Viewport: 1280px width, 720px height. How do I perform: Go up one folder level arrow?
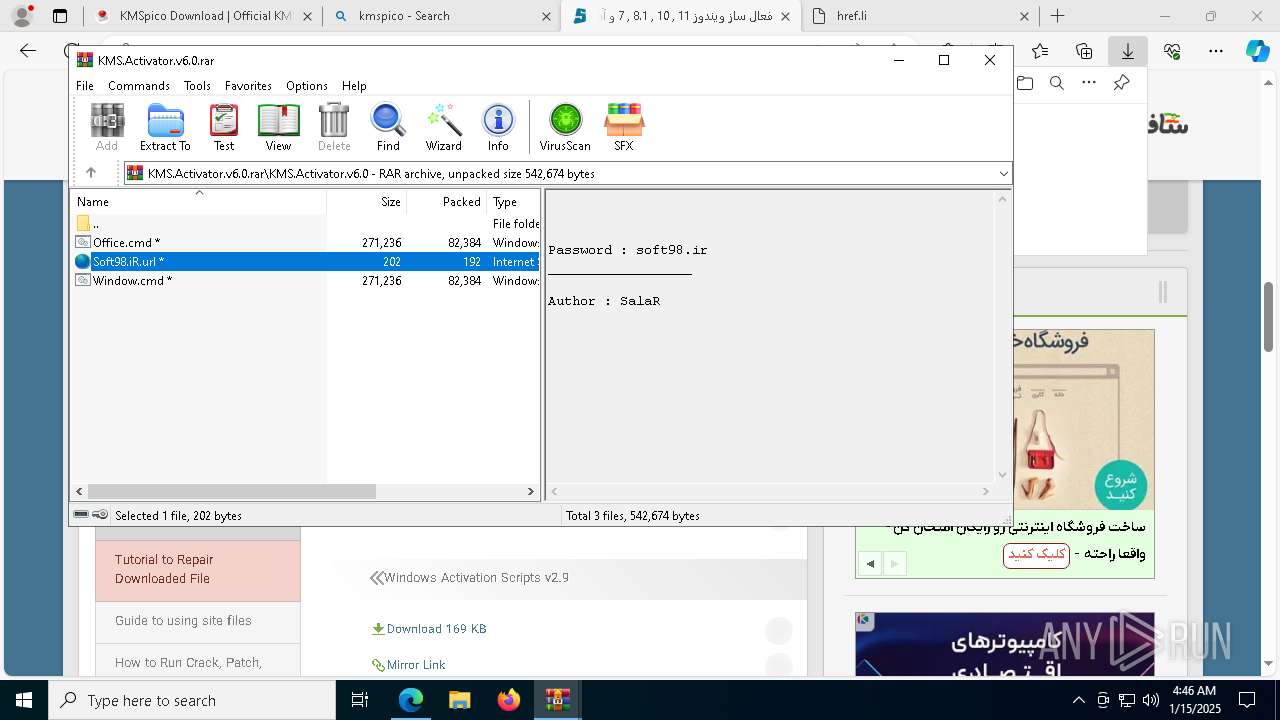pyautogui.click(x=91, y=173)
